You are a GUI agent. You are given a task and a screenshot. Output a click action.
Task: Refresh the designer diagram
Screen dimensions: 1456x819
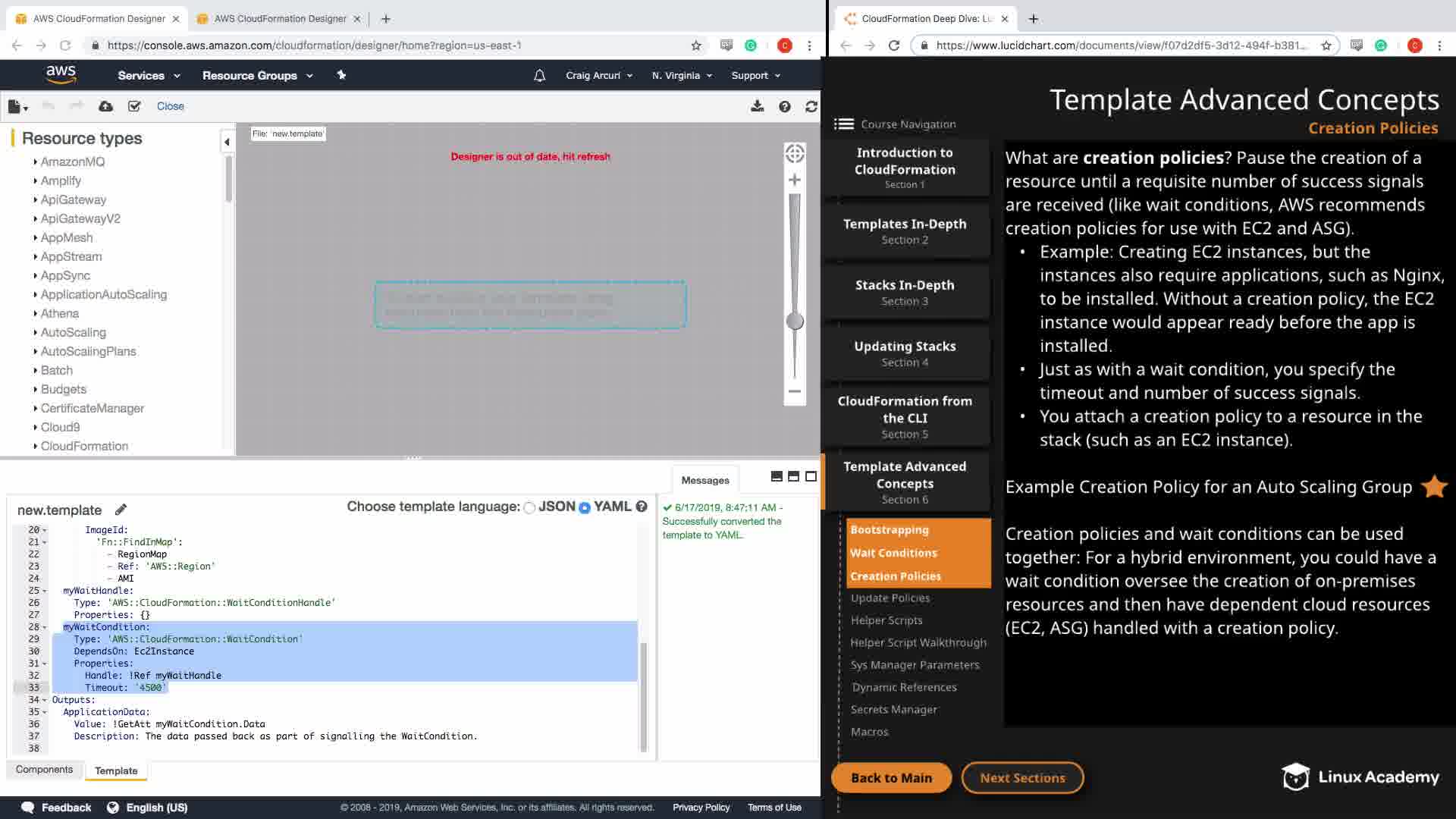[x=811, y=106]
